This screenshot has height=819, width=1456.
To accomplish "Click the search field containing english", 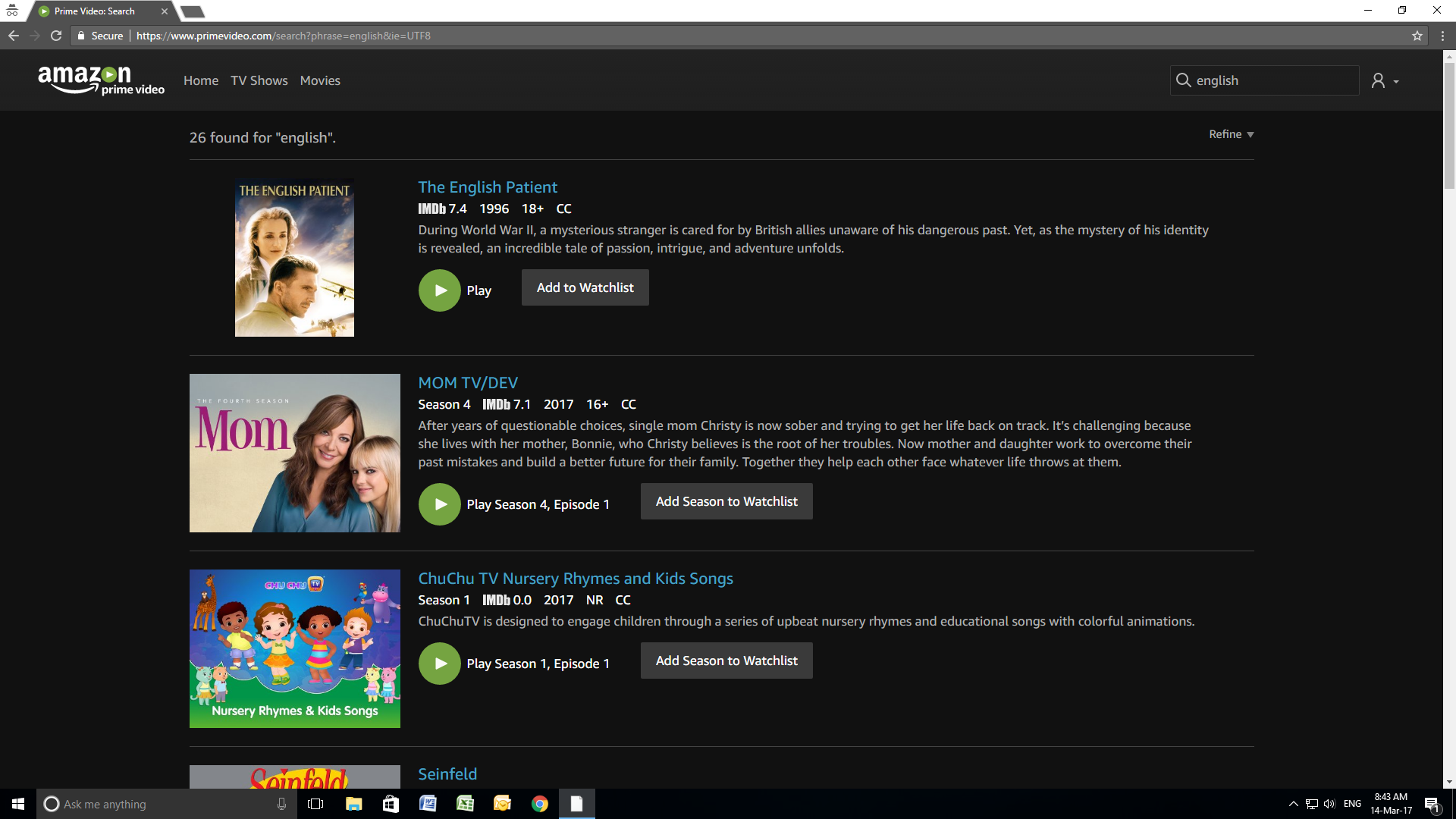I will [x=1264, y=80].
